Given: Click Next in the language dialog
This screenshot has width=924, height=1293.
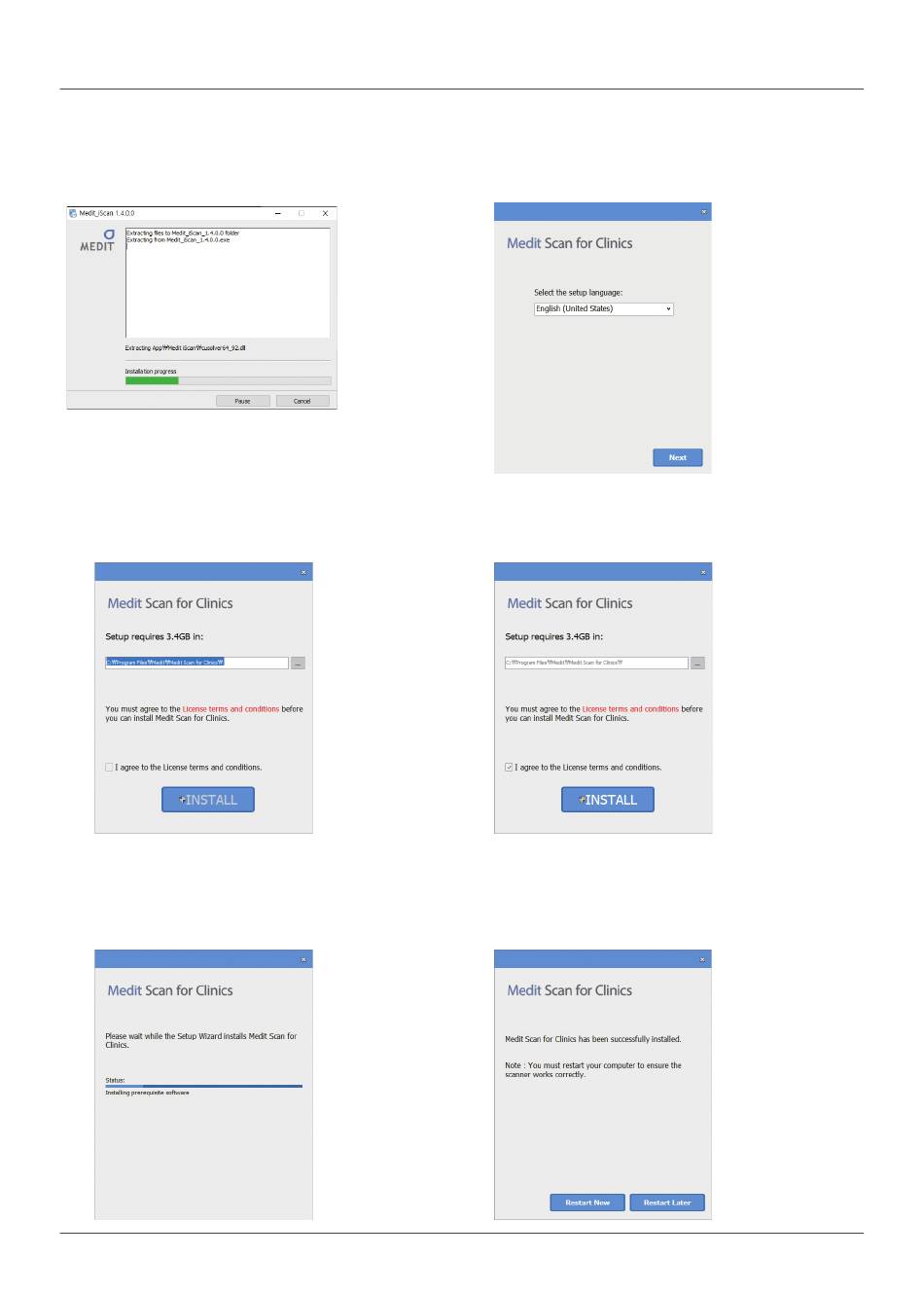Looking at the screenshot, I should click(678, 457).
